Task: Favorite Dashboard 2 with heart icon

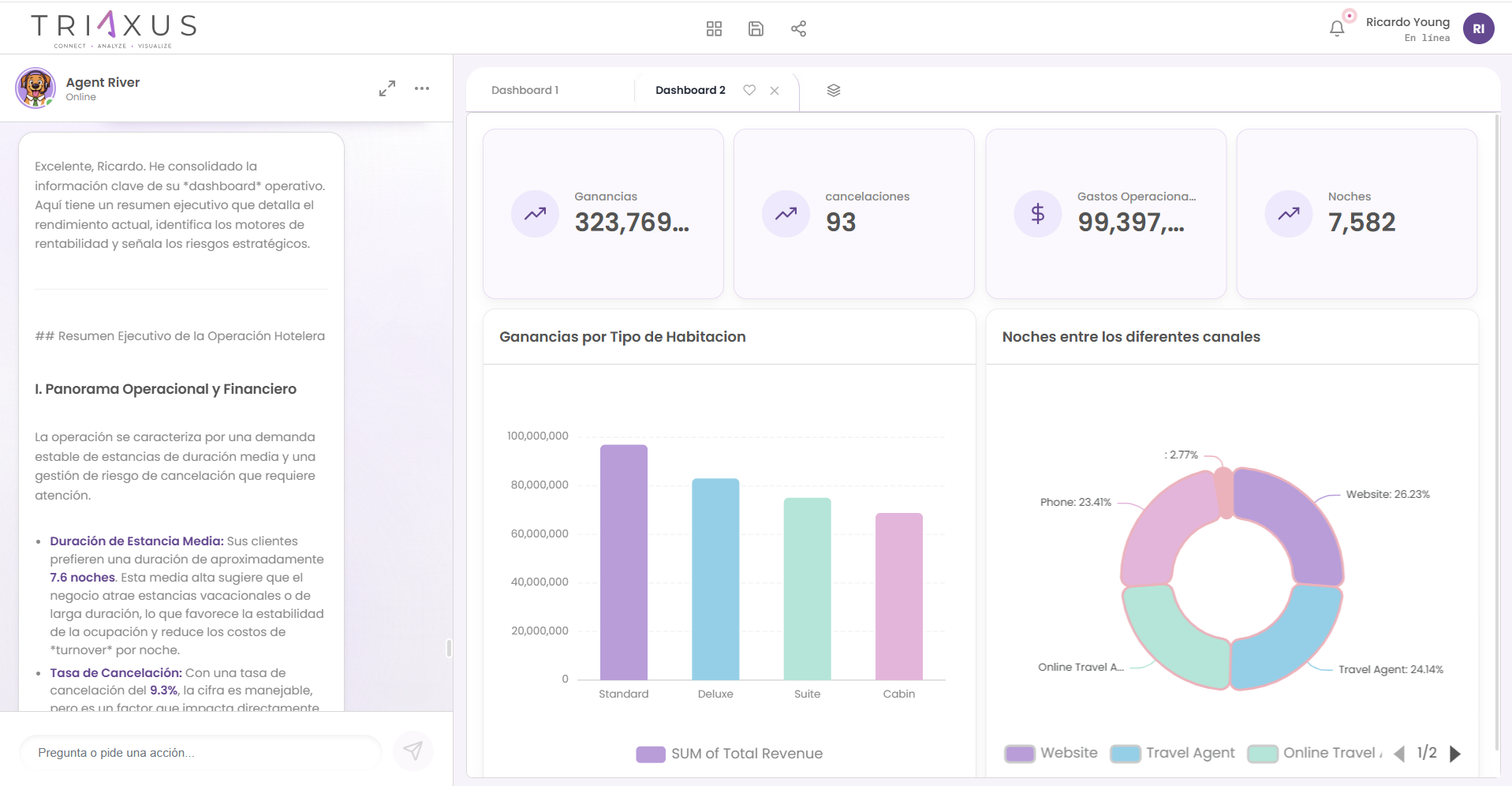Action: pos(749,90)
